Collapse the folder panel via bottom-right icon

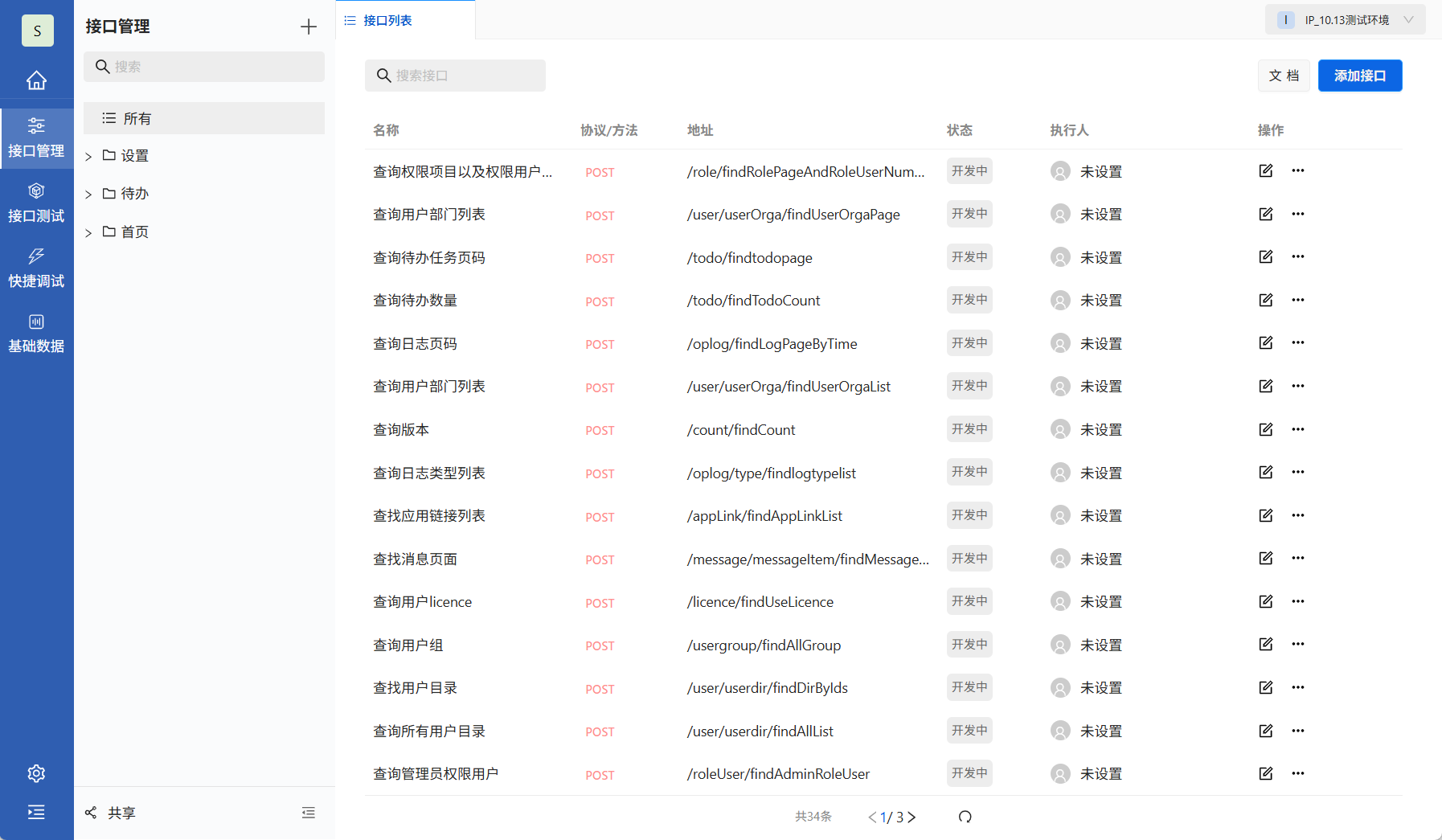click(309, 813)
